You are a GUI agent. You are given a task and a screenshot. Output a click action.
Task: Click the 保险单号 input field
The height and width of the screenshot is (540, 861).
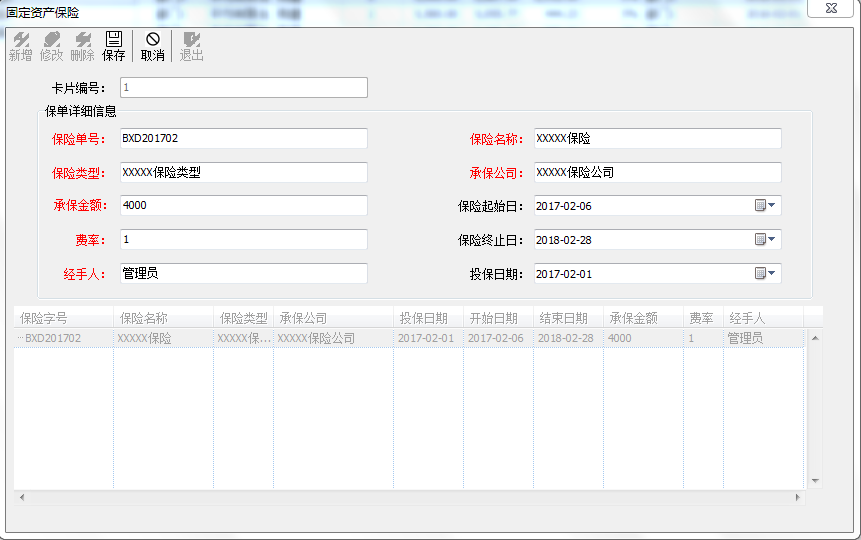point(243,138)
